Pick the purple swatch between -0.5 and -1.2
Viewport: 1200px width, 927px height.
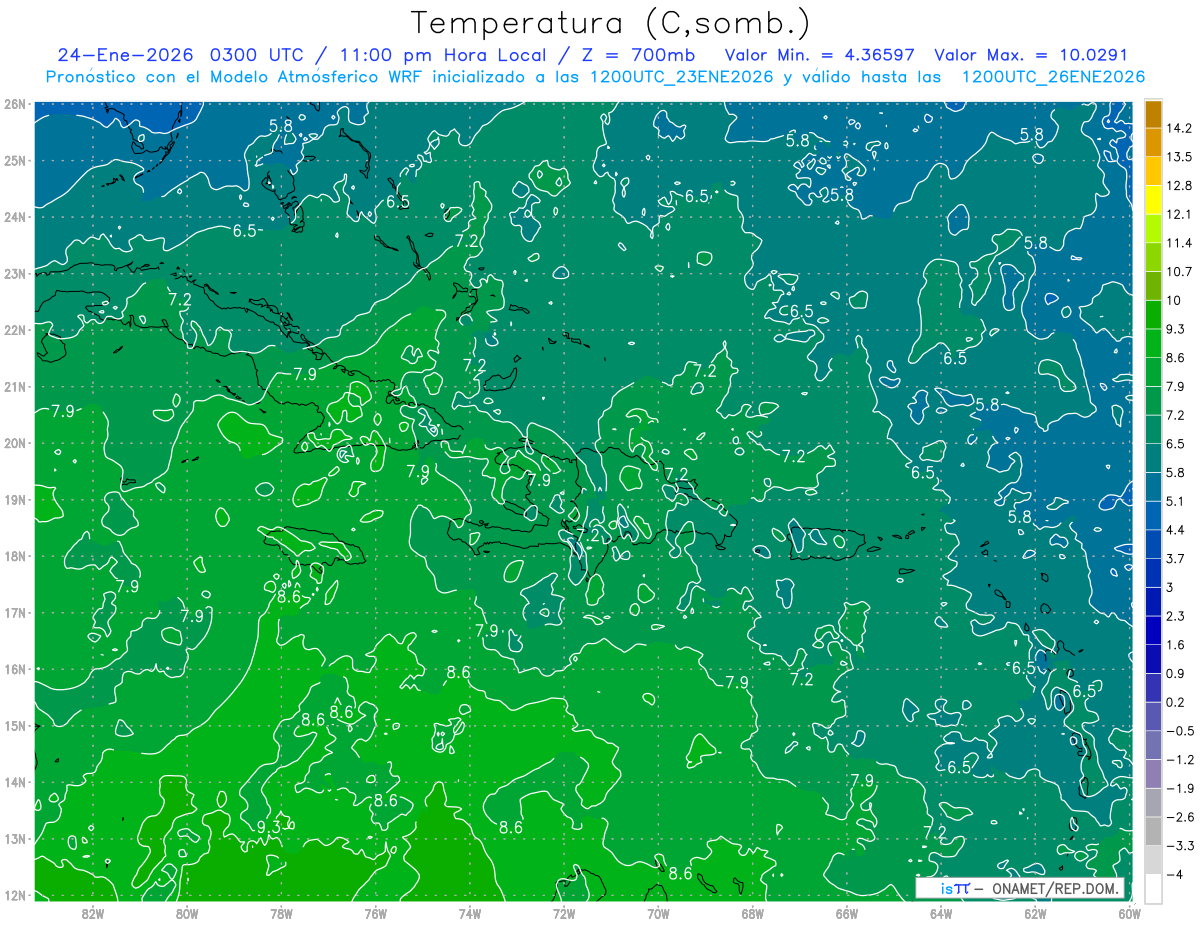(x=1153, y=744)
